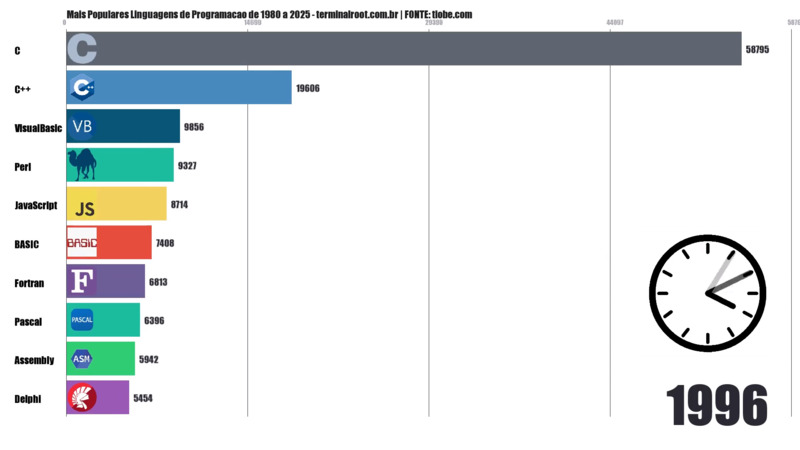Click the Pascal logo icon
This screenshot has width=800, height=450.
click(x=82, y=320)
